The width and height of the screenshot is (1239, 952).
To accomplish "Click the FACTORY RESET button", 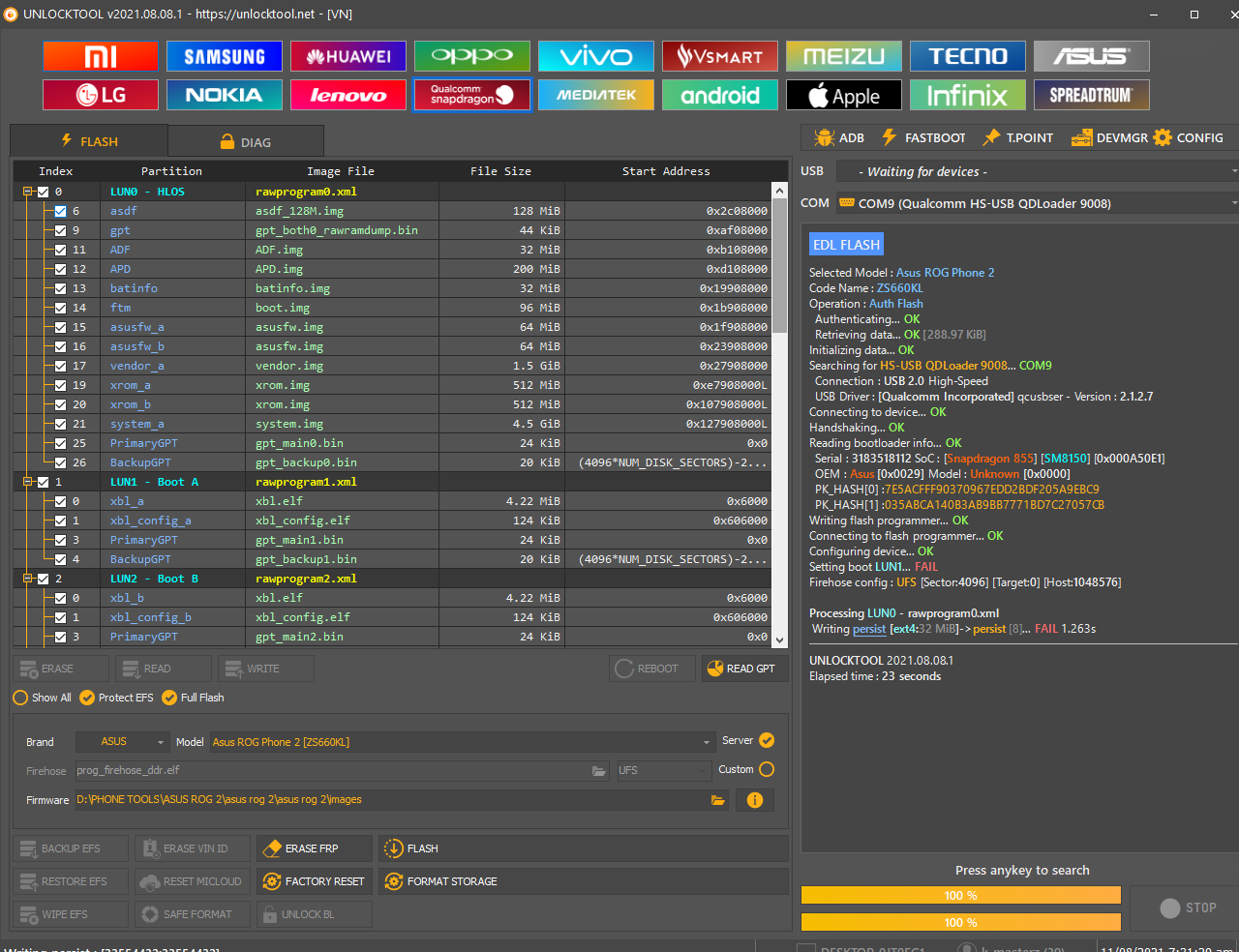I will [315, 881].
